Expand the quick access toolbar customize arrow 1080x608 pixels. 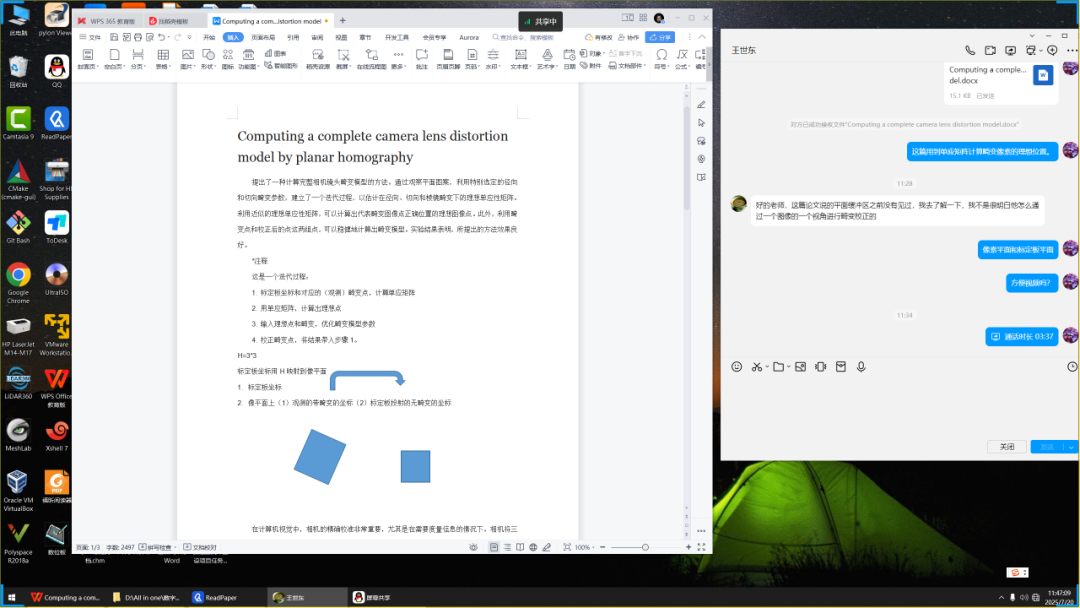189,37
